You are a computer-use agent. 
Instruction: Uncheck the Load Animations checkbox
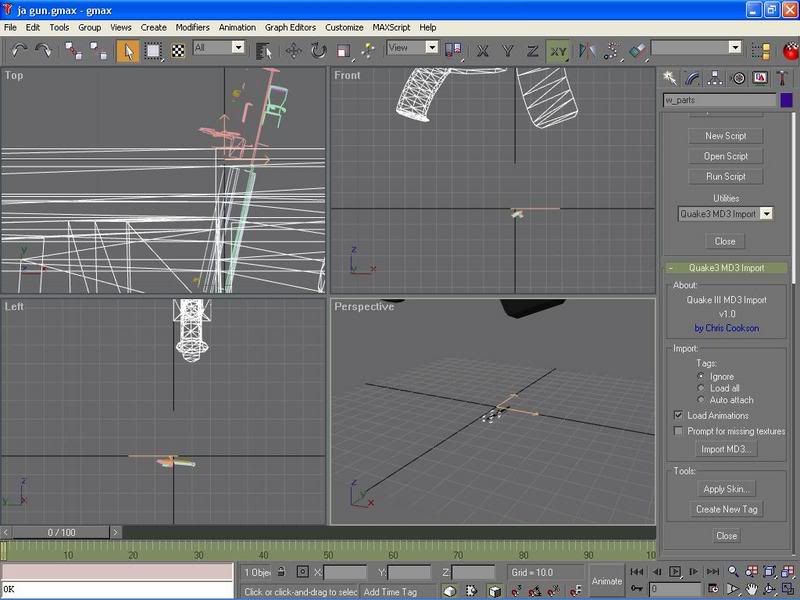pos(679,415)
